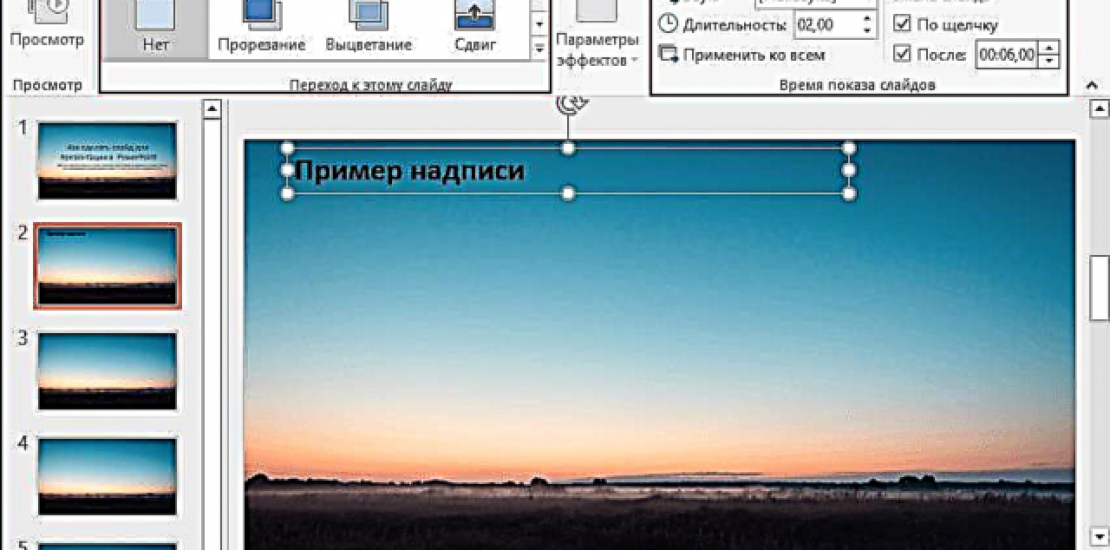
Task: Click the Пример надписи text box
Action: click(410, 172)
